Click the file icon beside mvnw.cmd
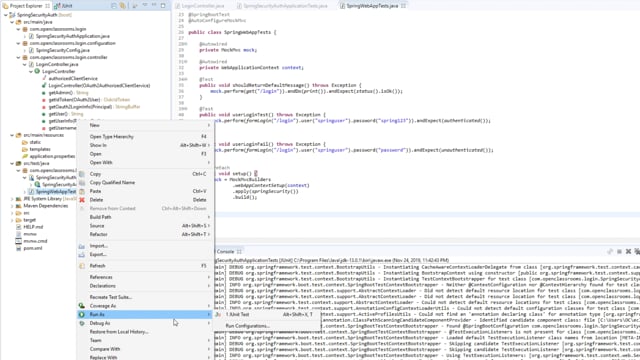The height and width of the screenshot is (360, 640). pos(18,241)
